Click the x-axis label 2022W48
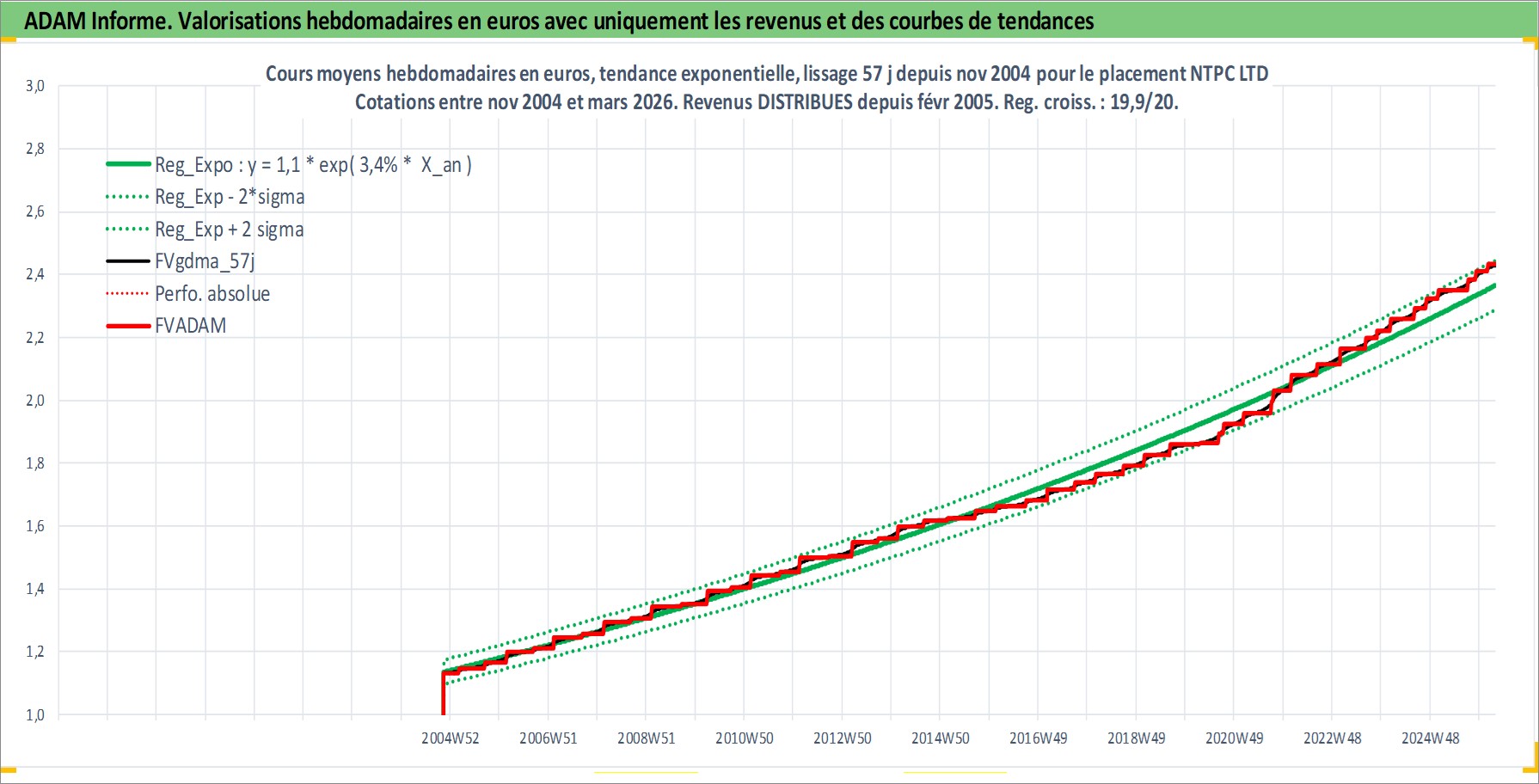 (1332, 738)
